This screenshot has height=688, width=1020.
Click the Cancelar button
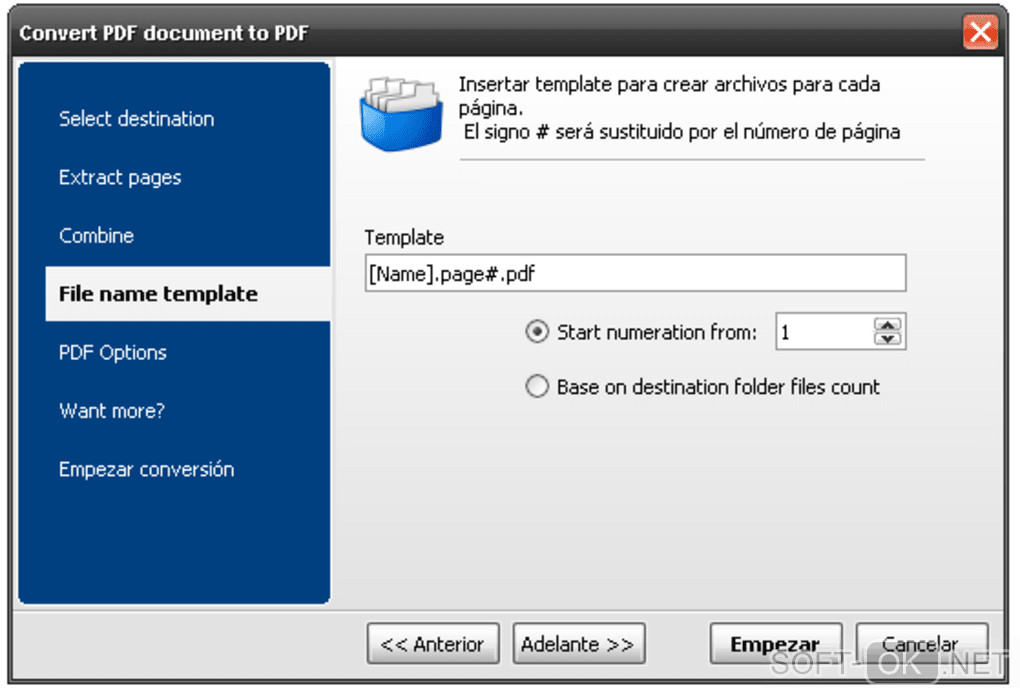pos(921,645)
